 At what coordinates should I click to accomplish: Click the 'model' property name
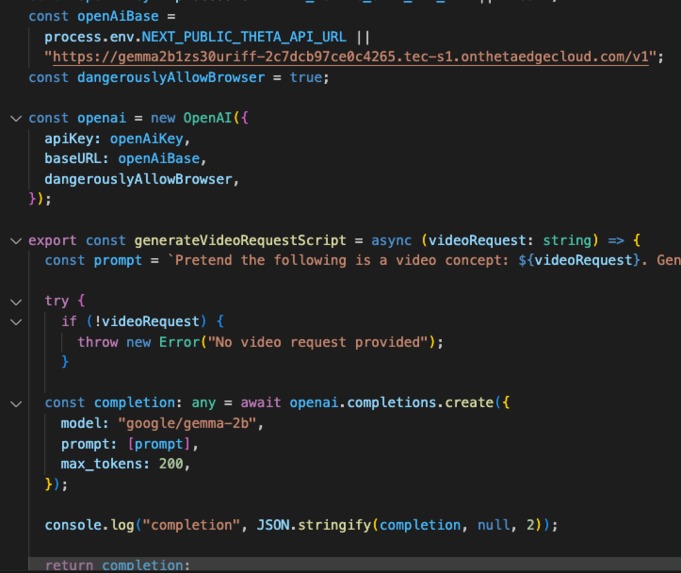80,423
